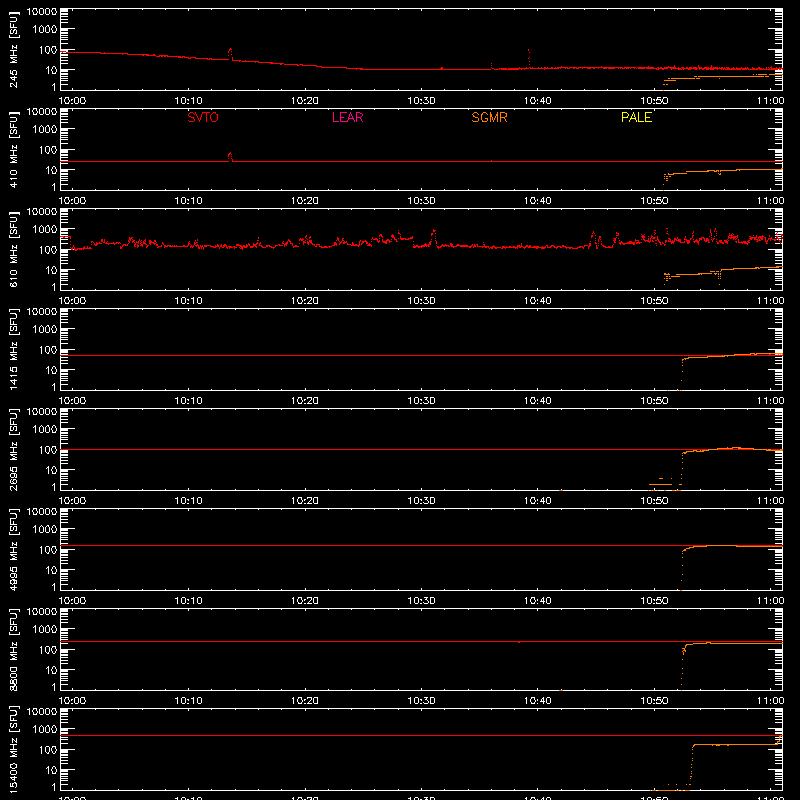Click the peak near 10:31 in 610 MHz plot

(x=434, y=237)
